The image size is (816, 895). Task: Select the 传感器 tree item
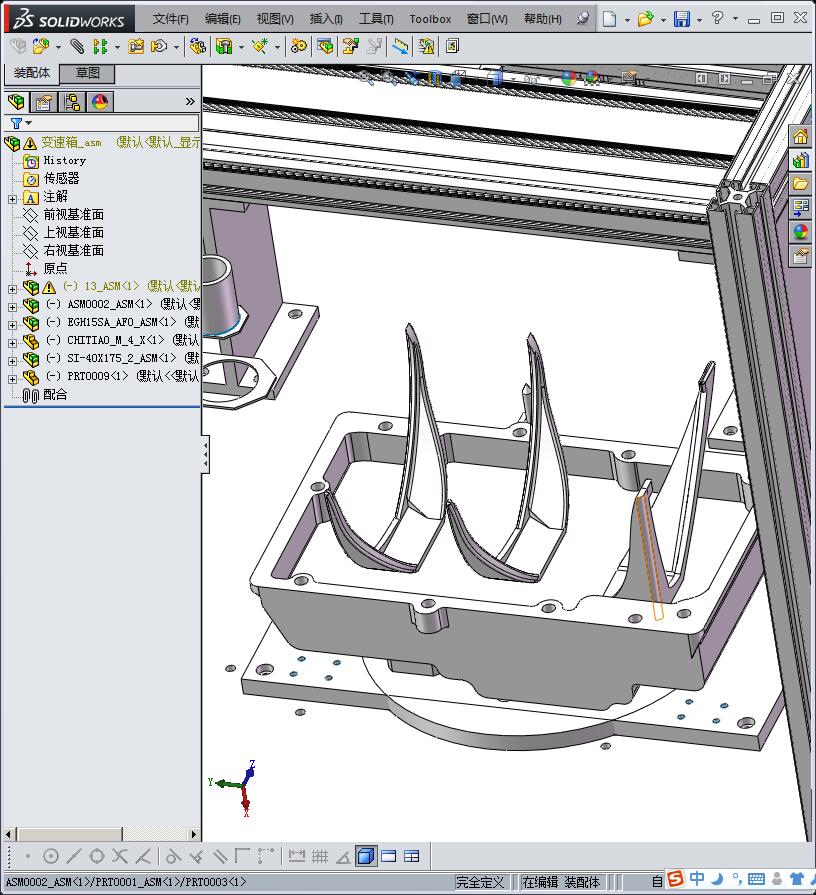click(x=61, y=179)
